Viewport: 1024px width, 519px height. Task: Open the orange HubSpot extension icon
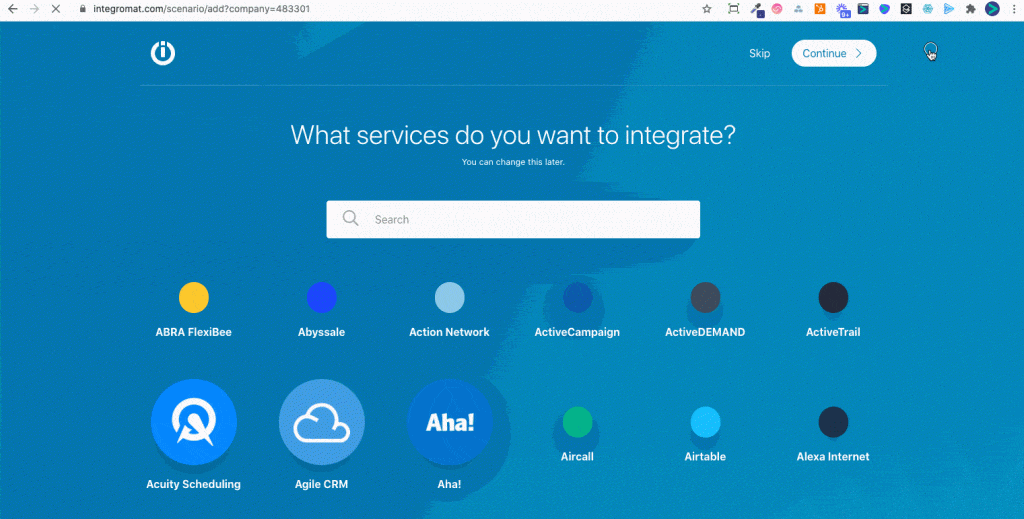click(x=820, y=9)
